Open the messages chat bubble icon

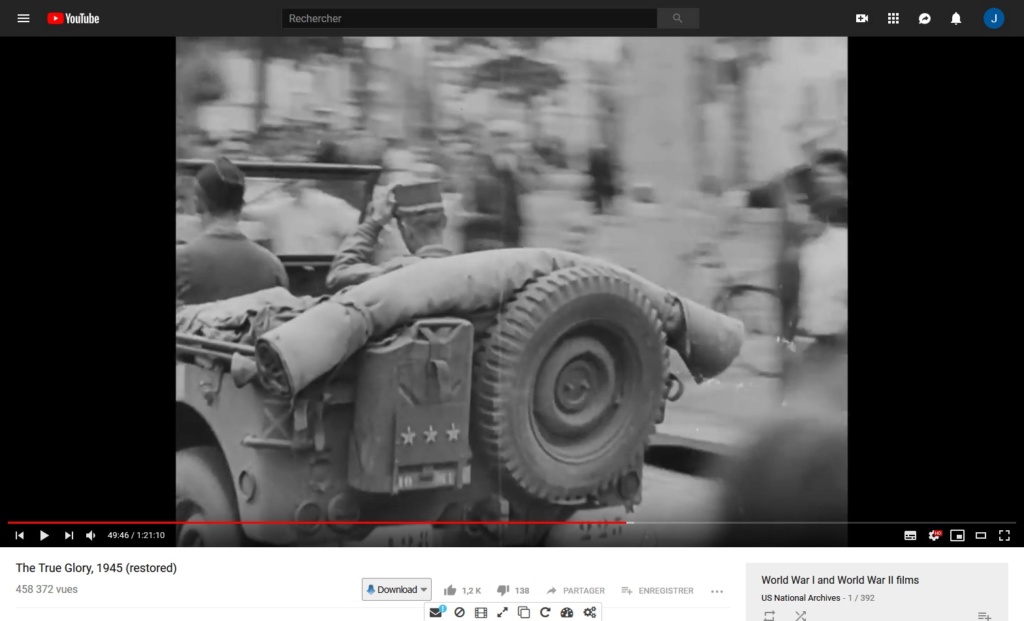click(925, 18)
